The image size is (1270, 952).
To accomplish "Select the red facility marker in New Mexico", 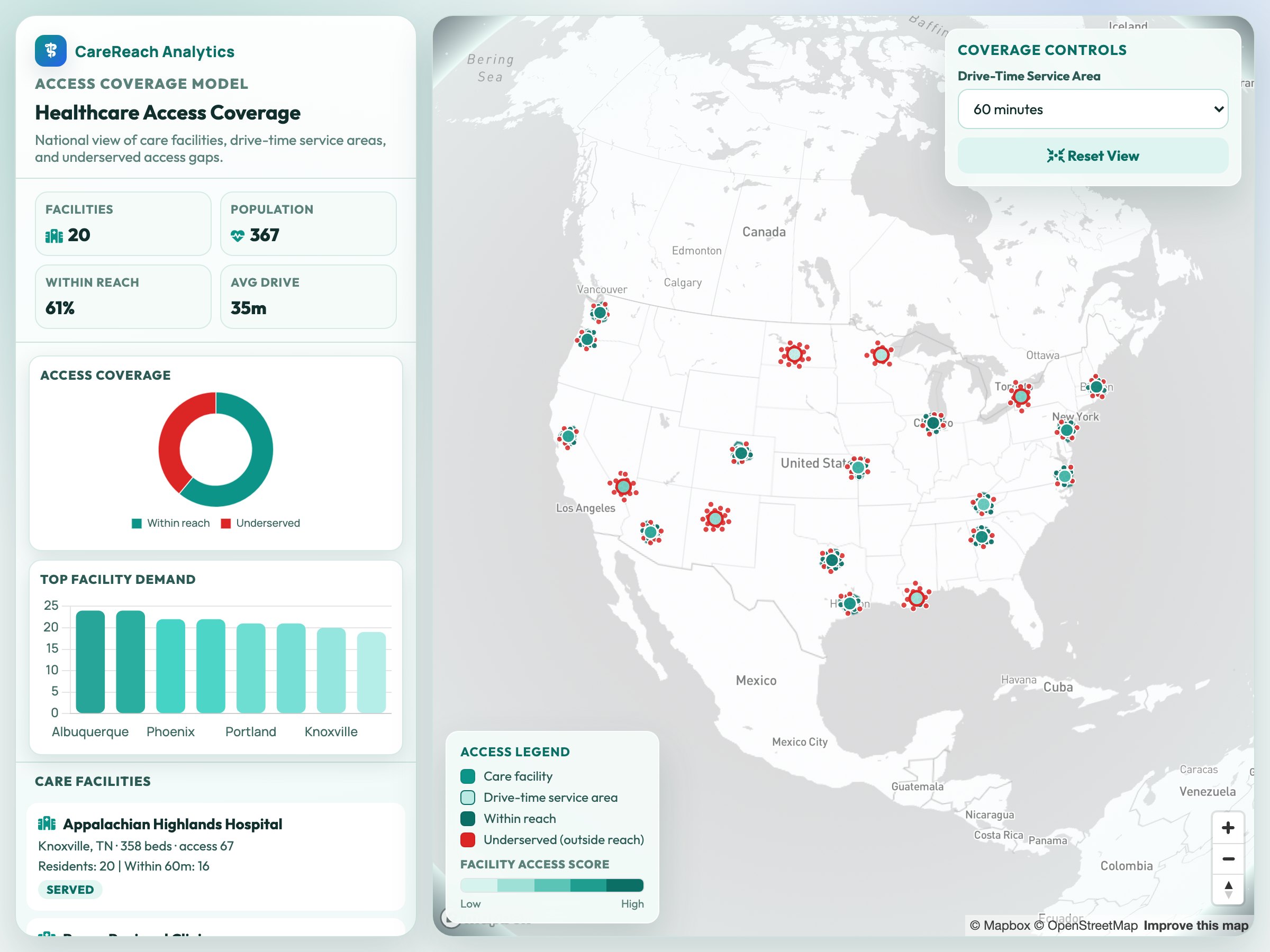I will pos(715,518).
